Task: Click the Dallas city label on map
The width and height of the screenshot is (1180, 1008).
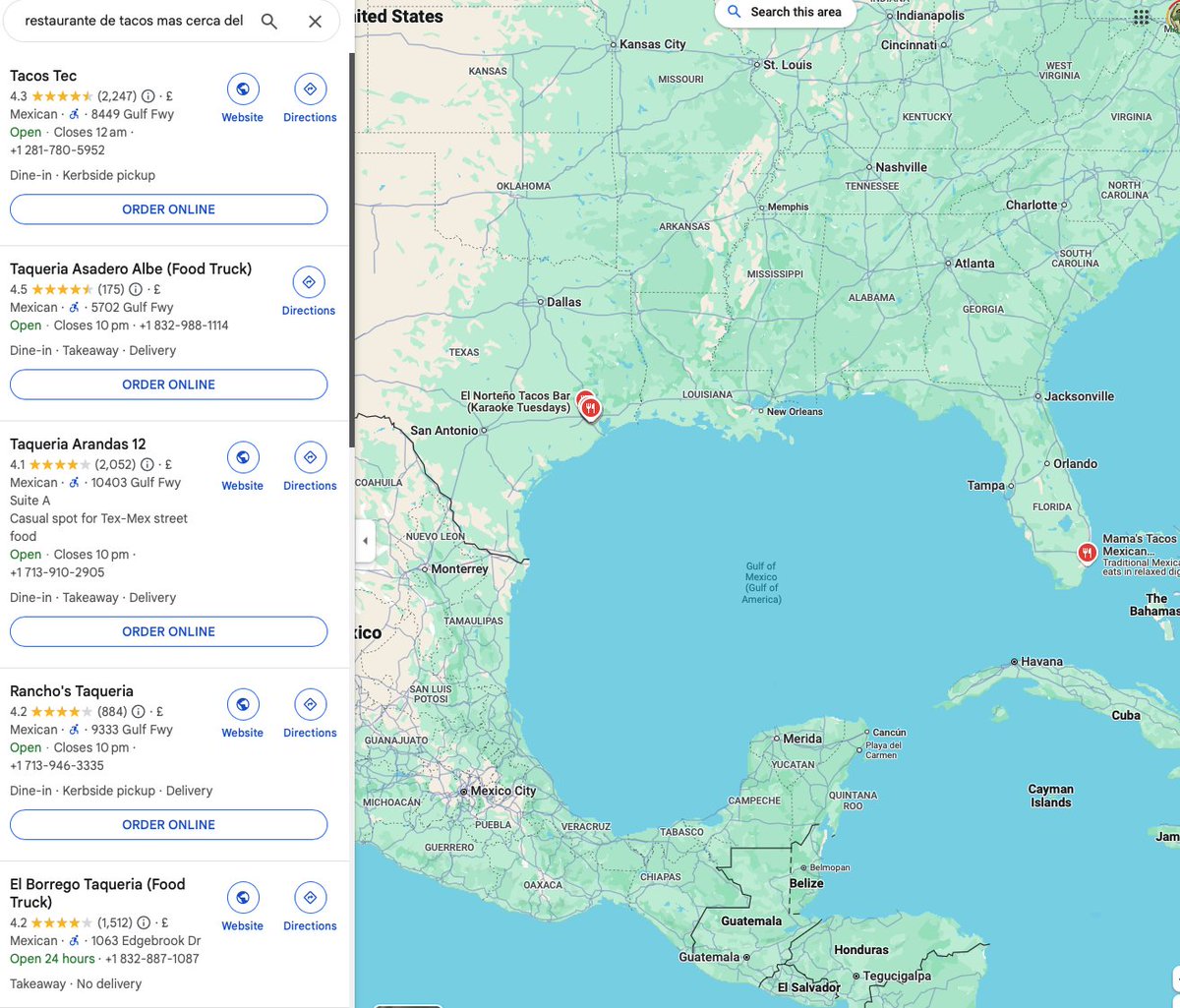Action: click(564, 302)
